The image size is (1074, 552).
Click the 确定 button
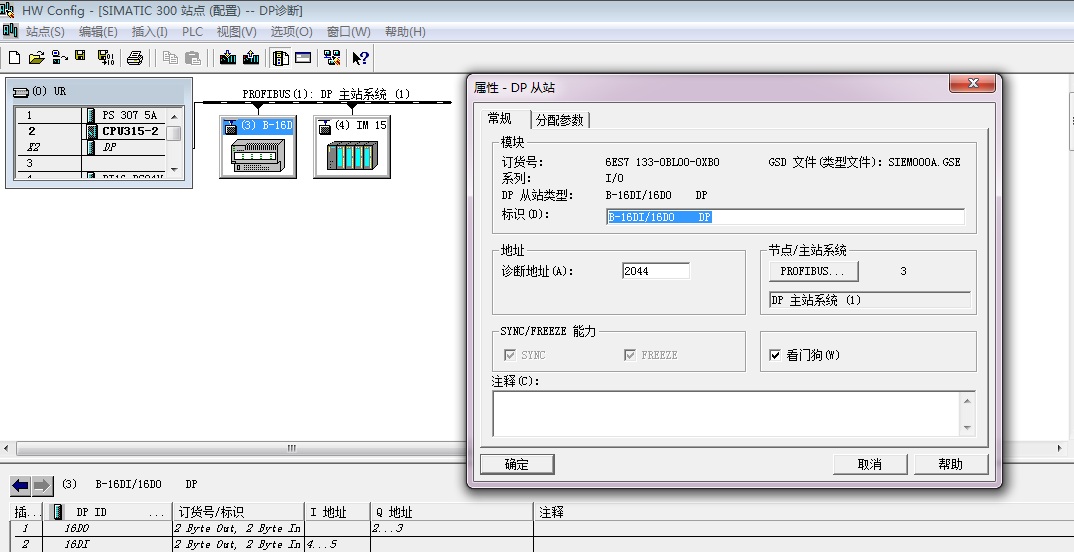click(516, 464)
